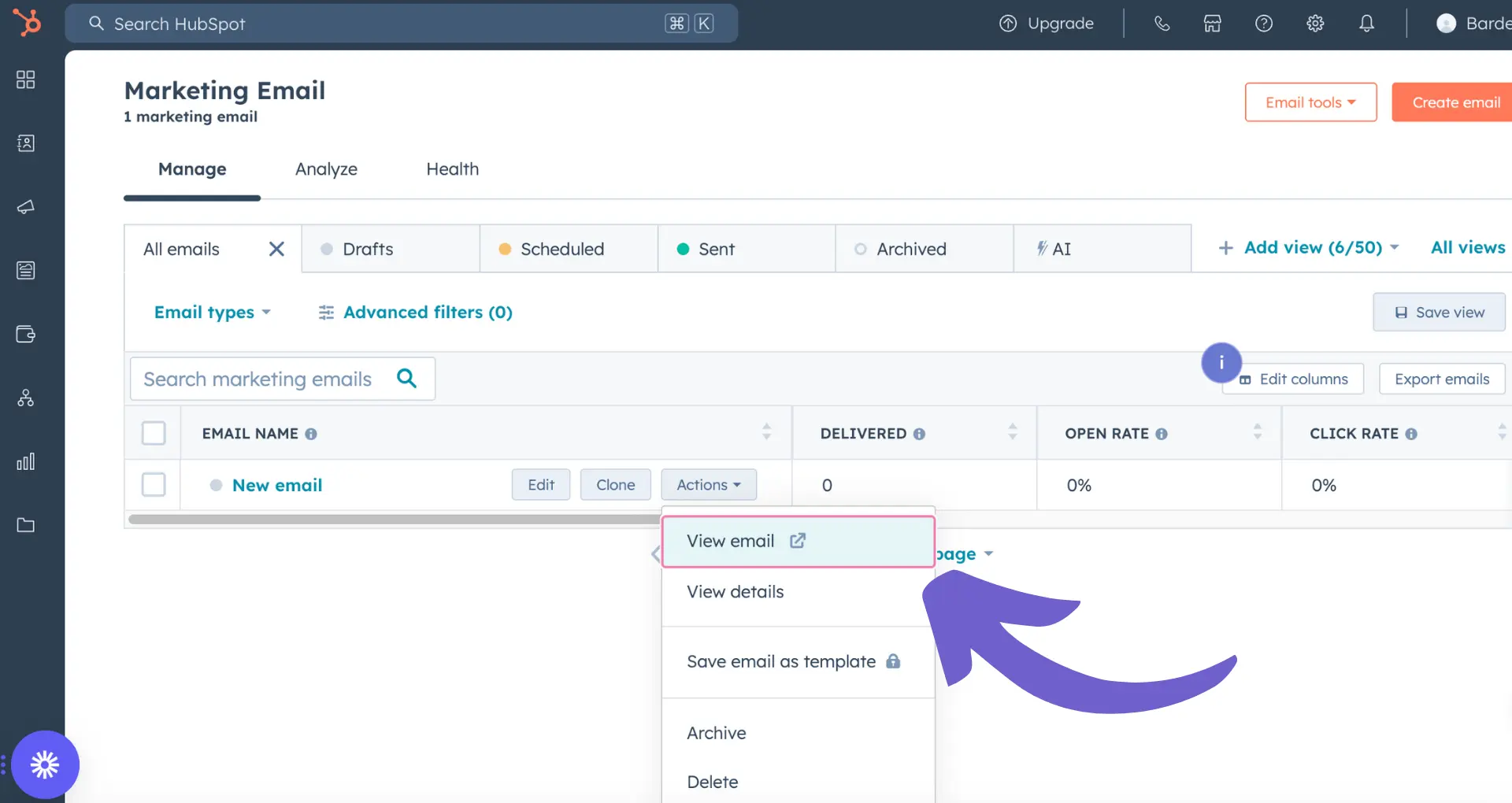Click the Edit button for New email
Screen dimensions: 1512x803
click(x=541, y=485)
